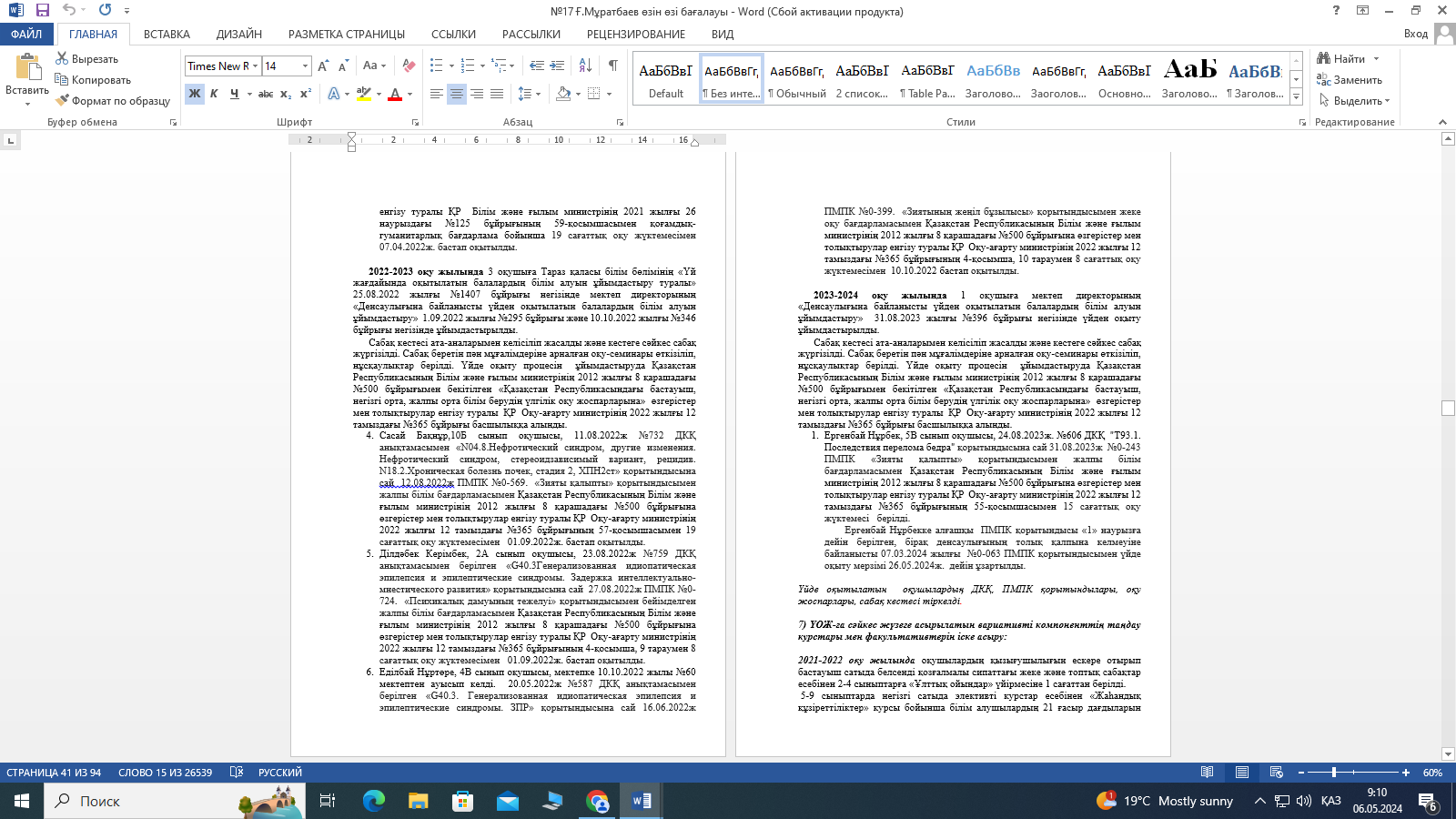Screen dimensions: 1456x819
Task: Align text to the right
Action: pos(477,93)
